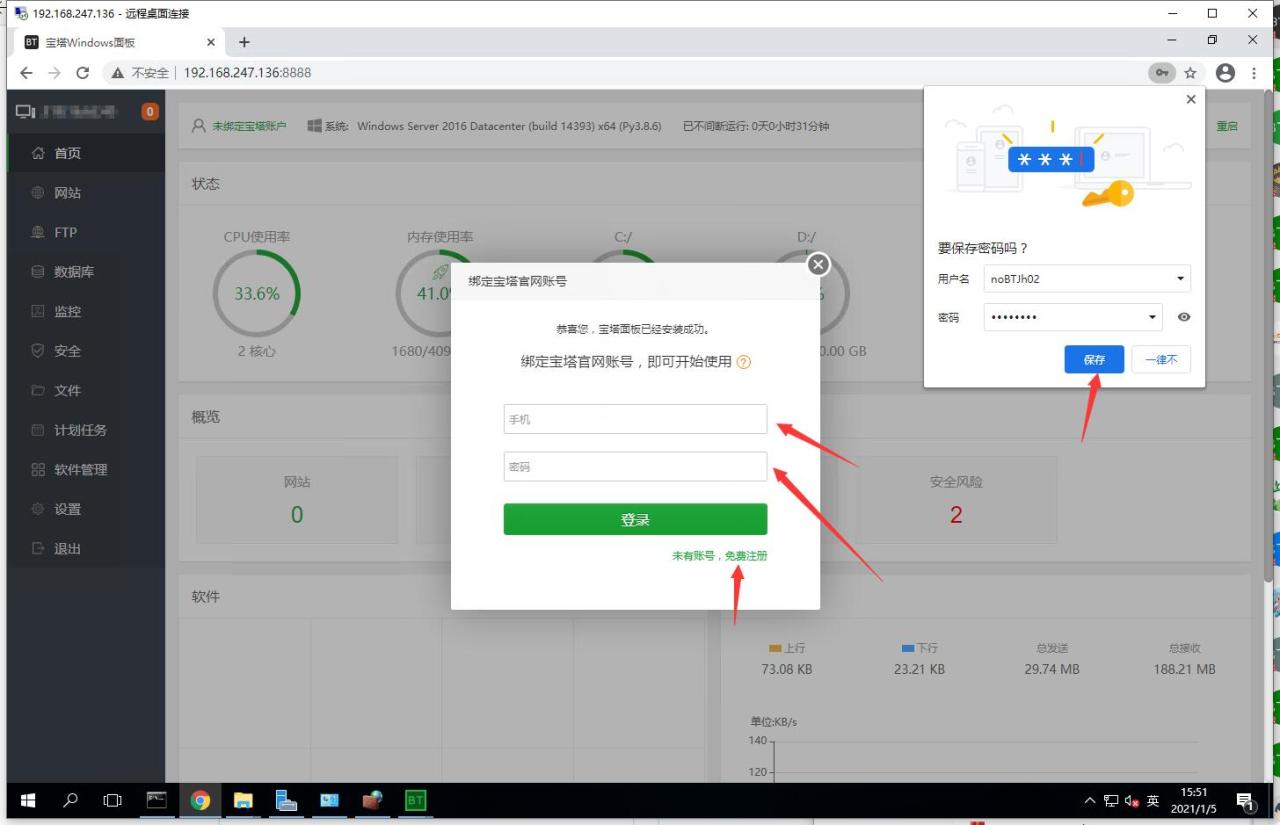Click the CPU usage gauge showing 33.6%
1280x825 pixels.
257,293
